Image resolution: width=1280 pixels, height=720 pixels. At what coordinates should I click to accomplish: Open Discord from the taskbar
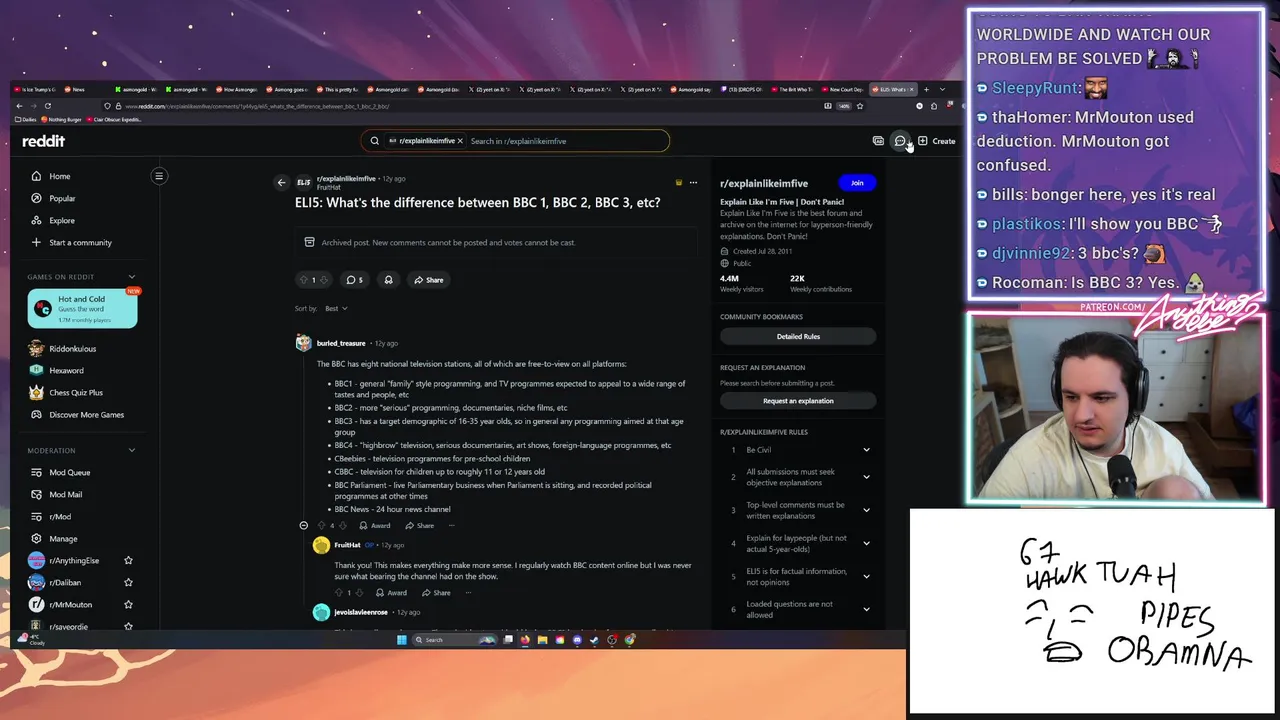[577, 640]
